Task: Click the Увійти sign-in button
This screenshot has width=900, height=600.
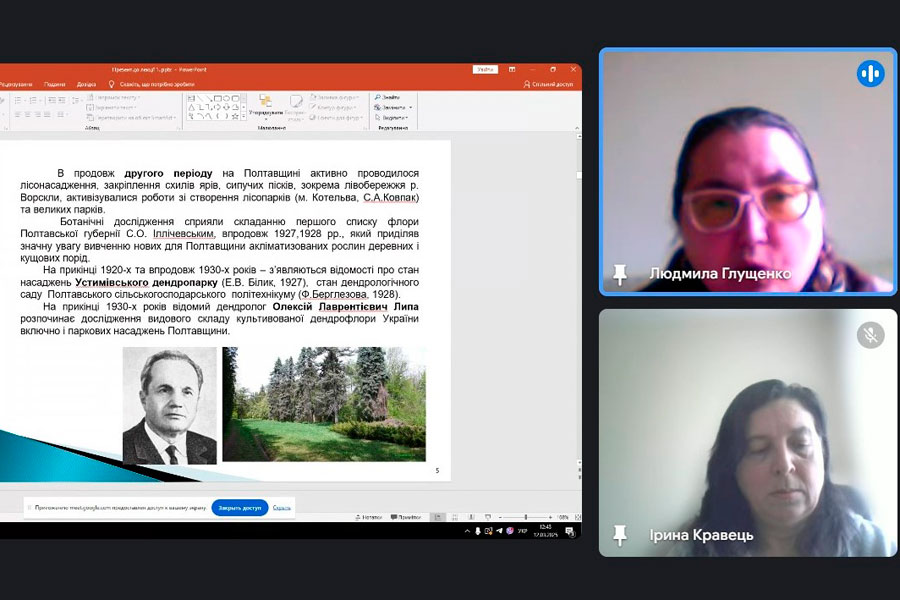Action: tap(485, 69)
